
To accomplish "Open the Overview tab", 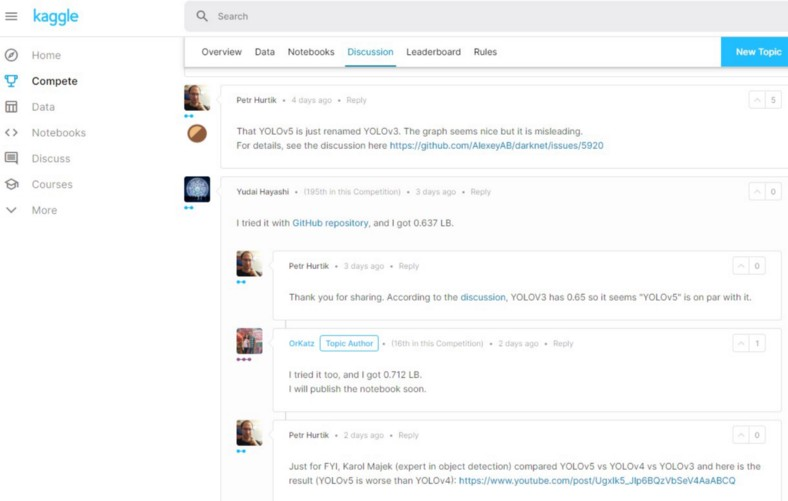I will pos(221,52).
